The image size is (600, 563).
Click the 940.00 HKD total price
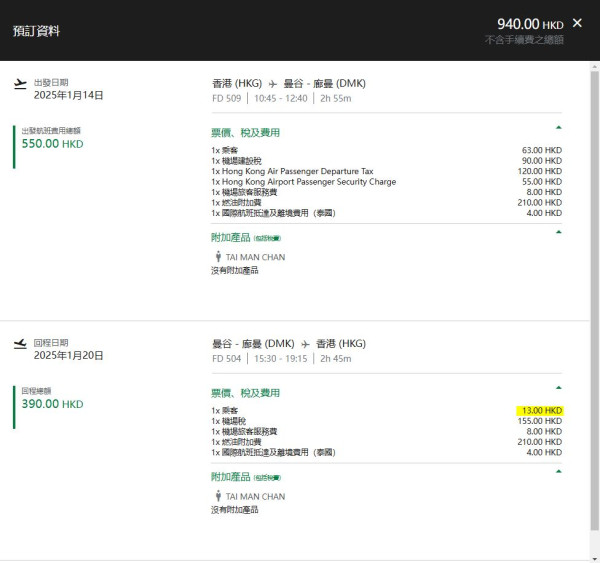530,24
